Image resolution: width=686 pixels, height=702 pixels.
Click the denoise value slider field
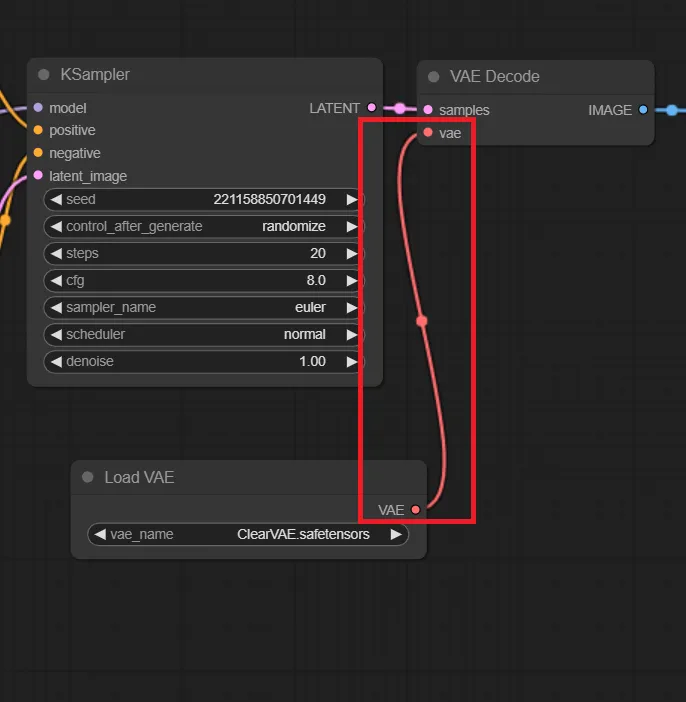click(x=204, y=361)
